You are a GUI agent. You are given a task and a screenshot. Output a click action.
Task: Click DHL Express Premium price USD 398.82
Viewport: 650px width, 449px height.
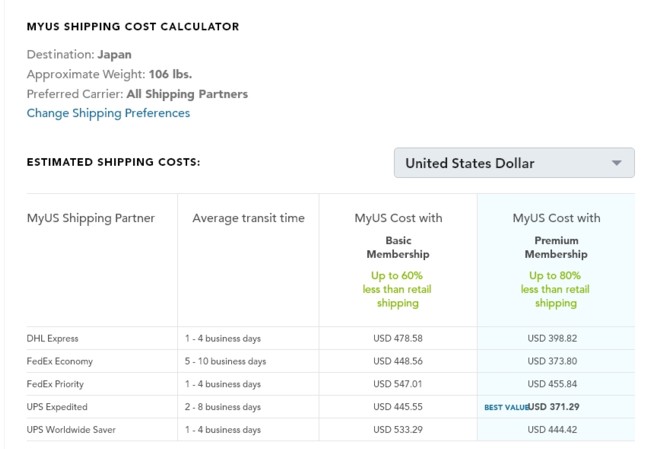(x=556, y=338)
